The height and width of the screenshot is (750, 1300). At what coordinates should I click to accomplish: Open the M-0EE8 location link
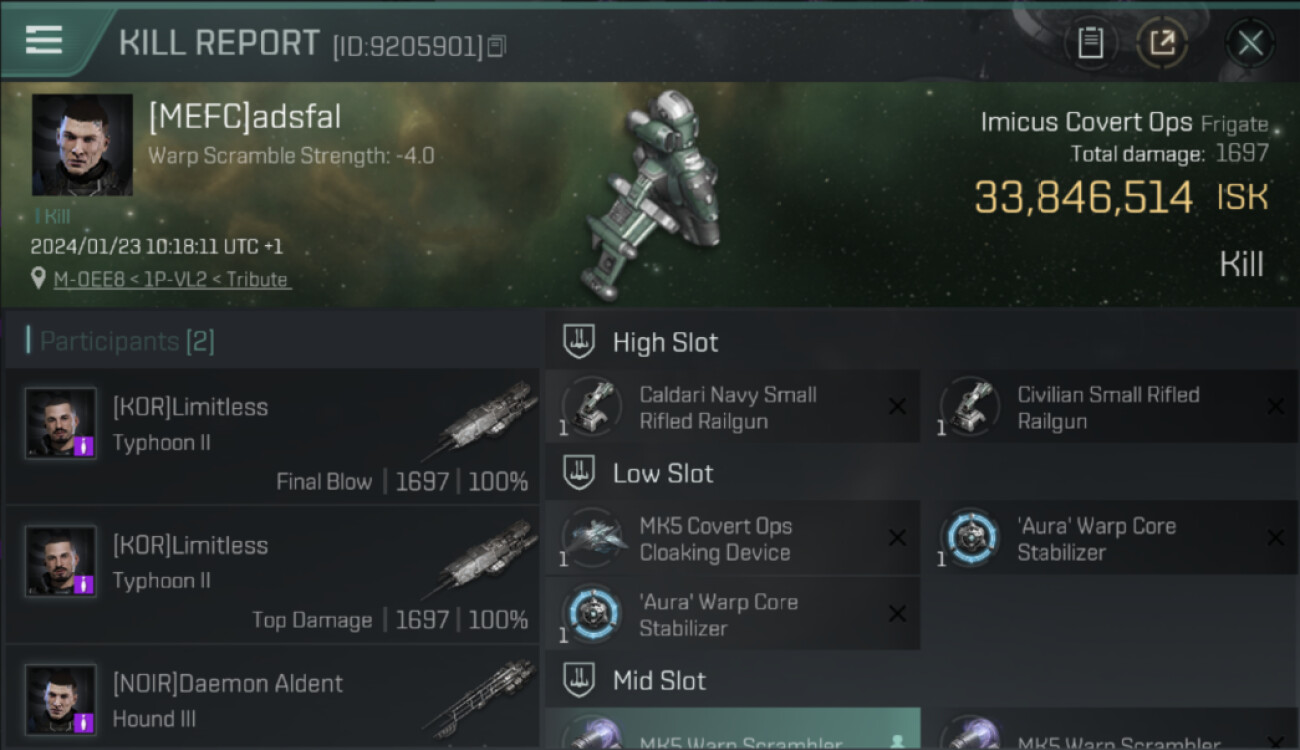click(172, 280)
